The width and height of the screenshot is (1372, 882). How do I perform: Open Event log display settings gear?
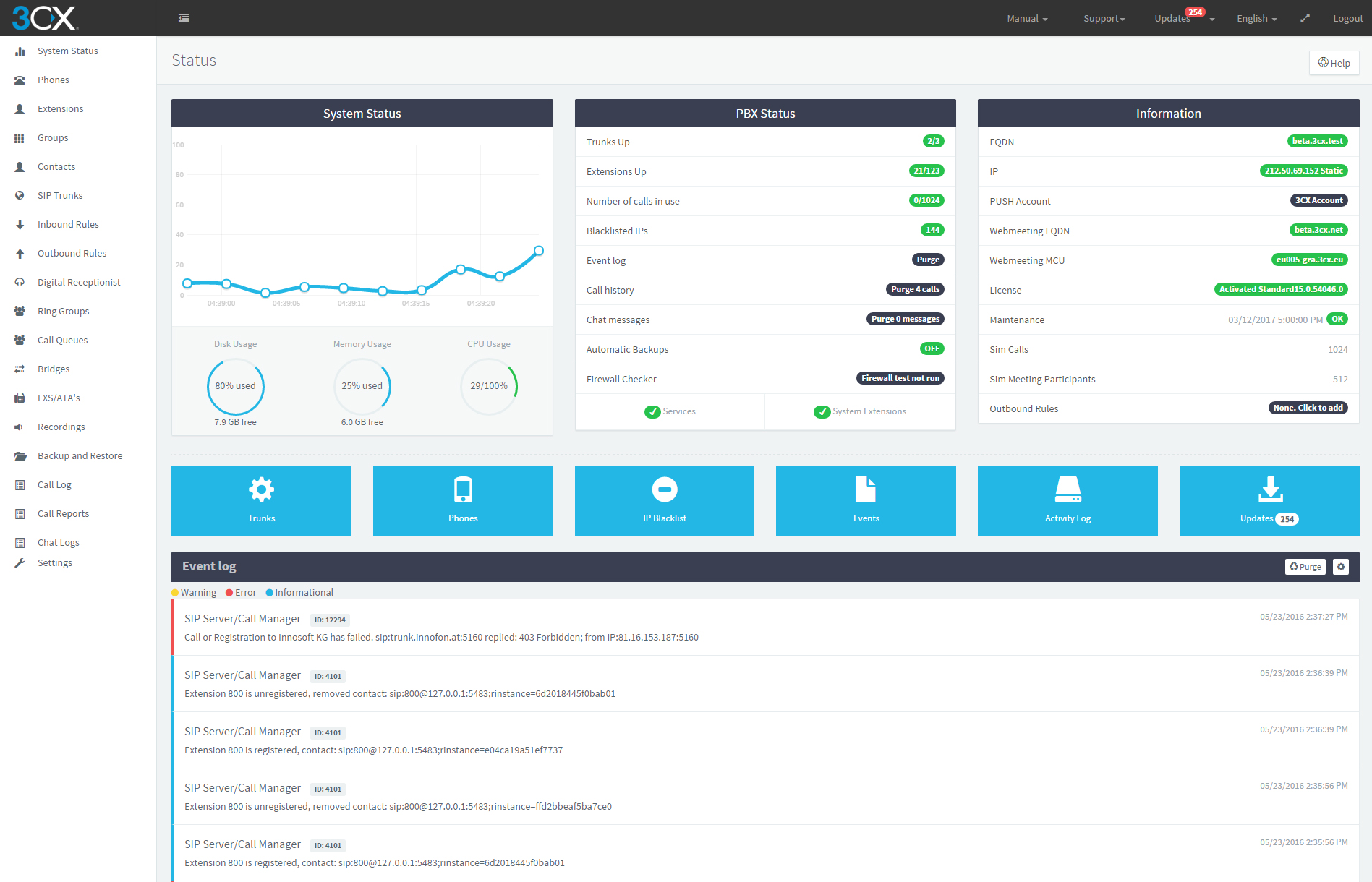click(1341, 566)
